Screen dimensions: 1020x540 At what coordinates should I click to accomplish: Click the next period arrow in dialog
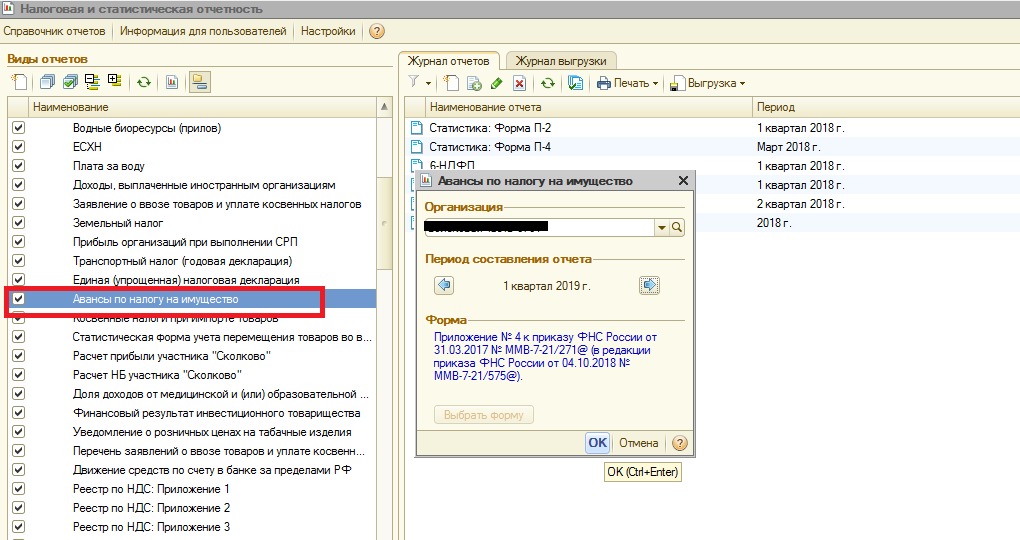649,286
